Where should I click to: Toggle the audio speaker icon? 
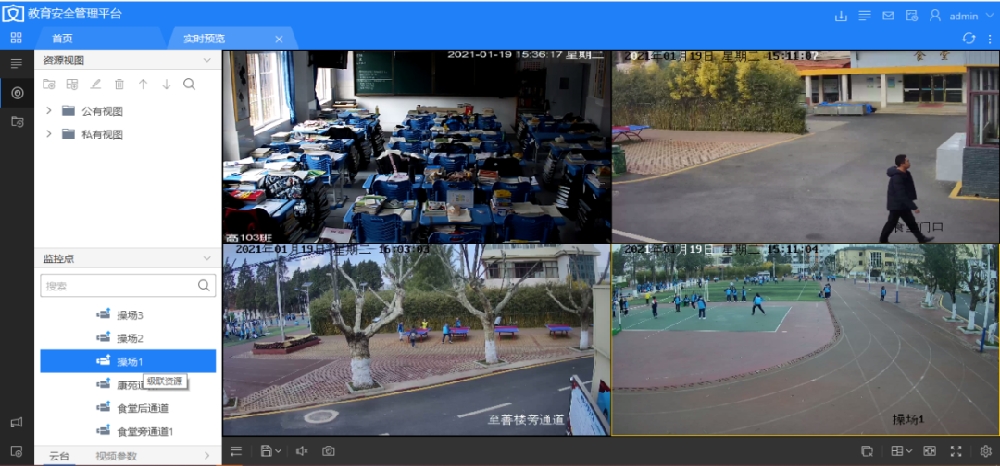(302, 451)
